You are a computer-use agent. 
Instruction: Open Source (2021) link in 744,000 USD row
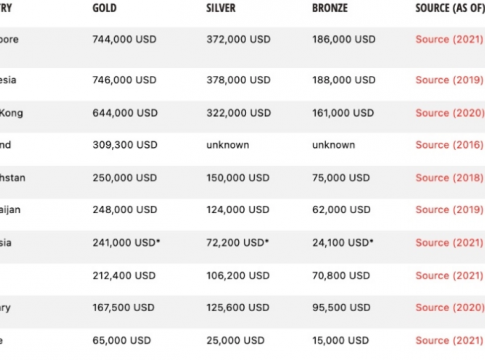tap(449, 39)
